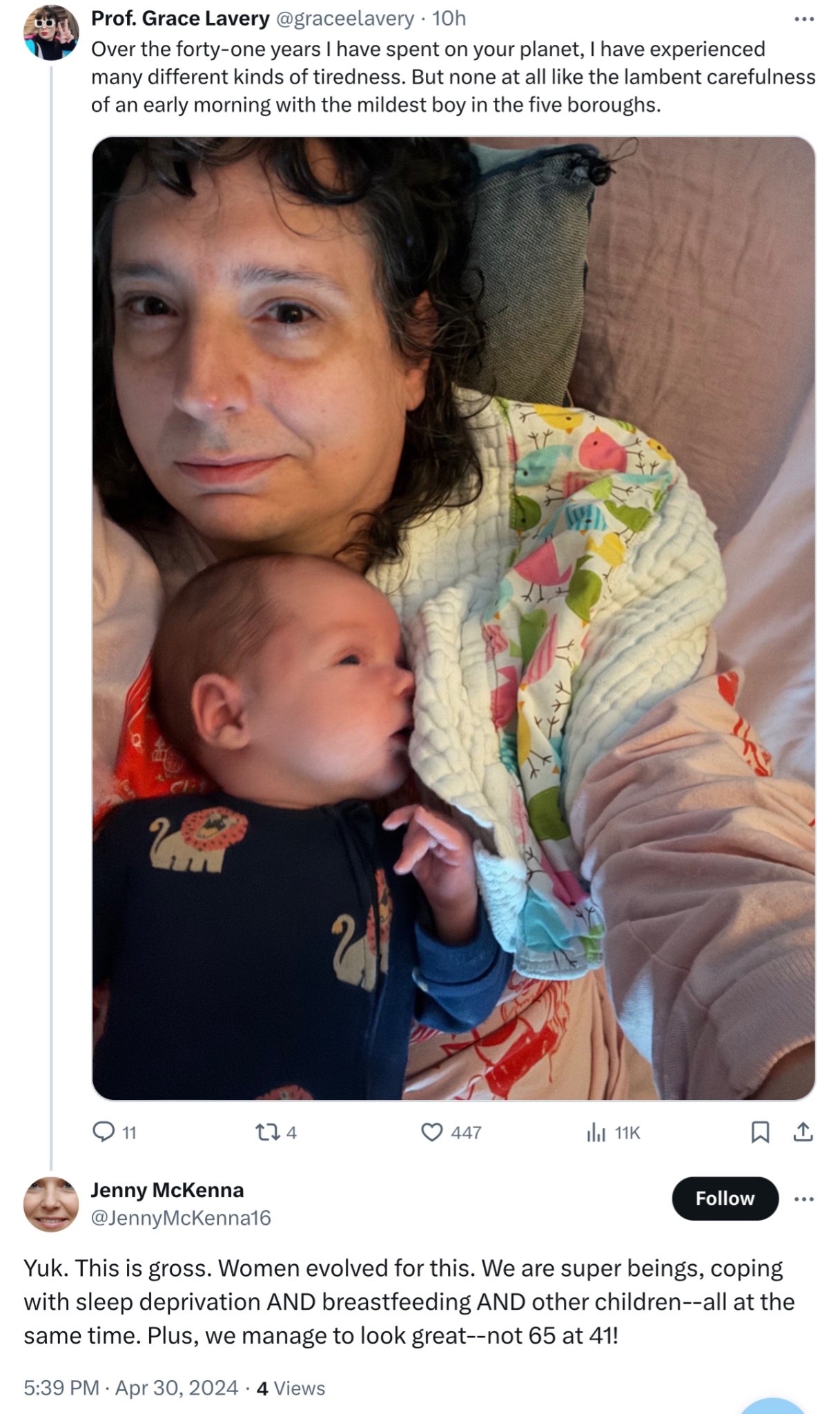Open reply thread with 11 comments

pyautogui.click(x=114, y=1132)
